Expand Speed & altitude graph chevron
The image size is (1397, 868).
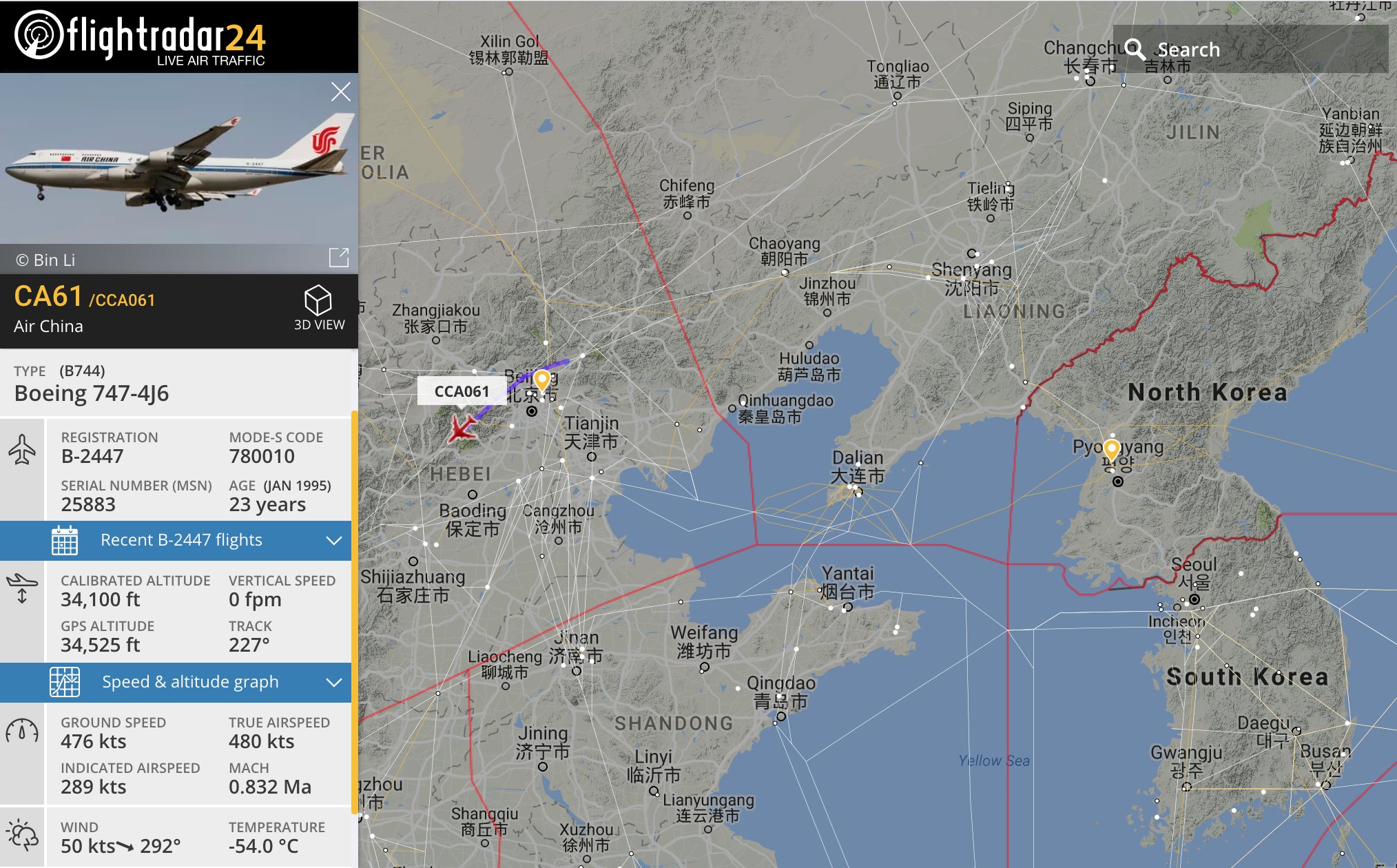334,682
